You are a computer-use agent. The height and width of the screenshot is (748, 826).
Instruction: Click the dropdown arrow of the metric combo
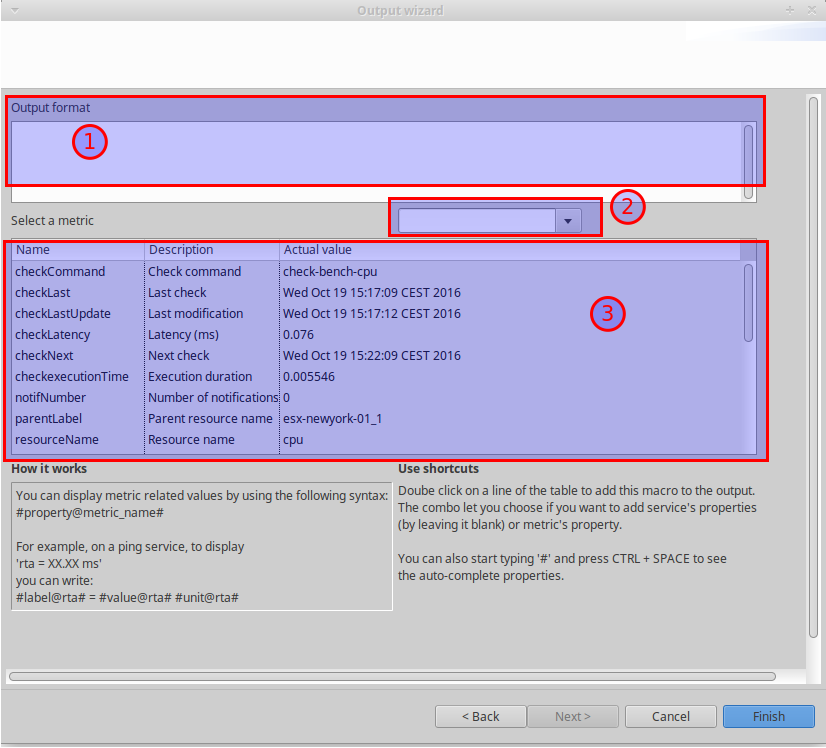(x=568, y=218)
